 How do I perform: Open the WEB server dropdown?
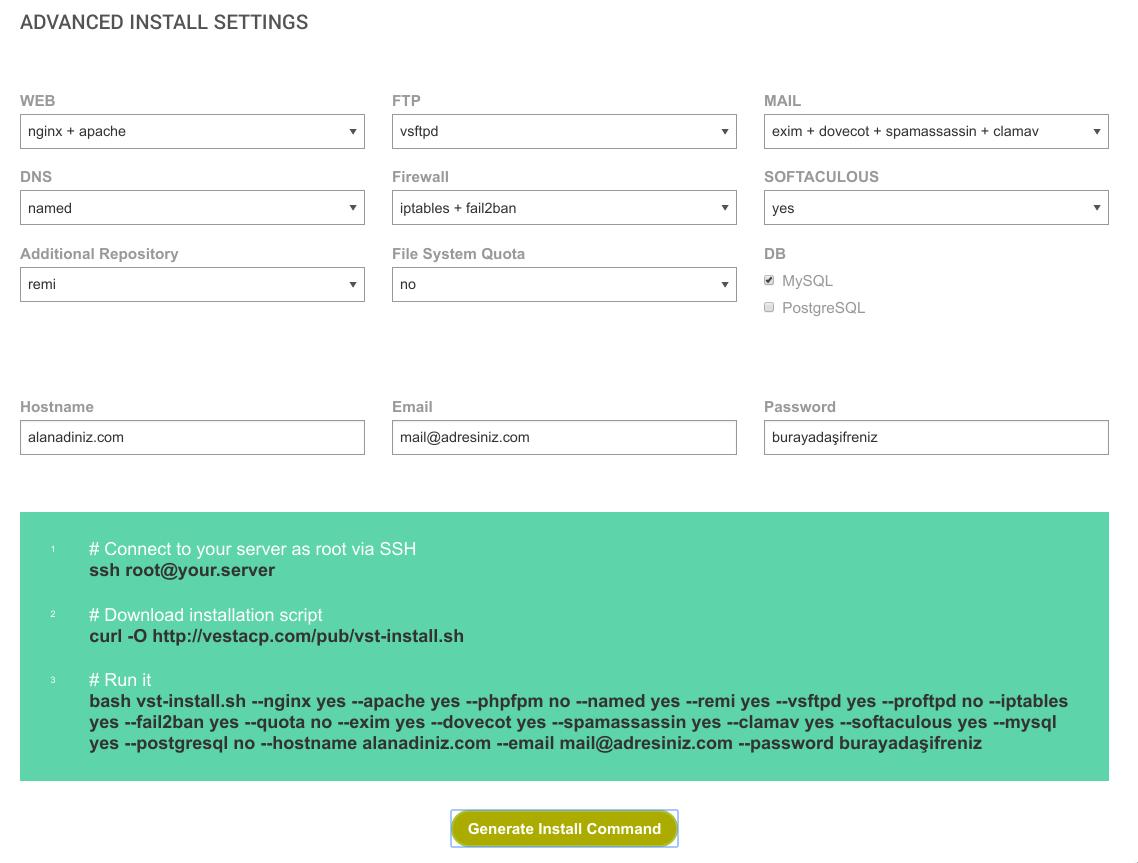(x=192, y=131)
